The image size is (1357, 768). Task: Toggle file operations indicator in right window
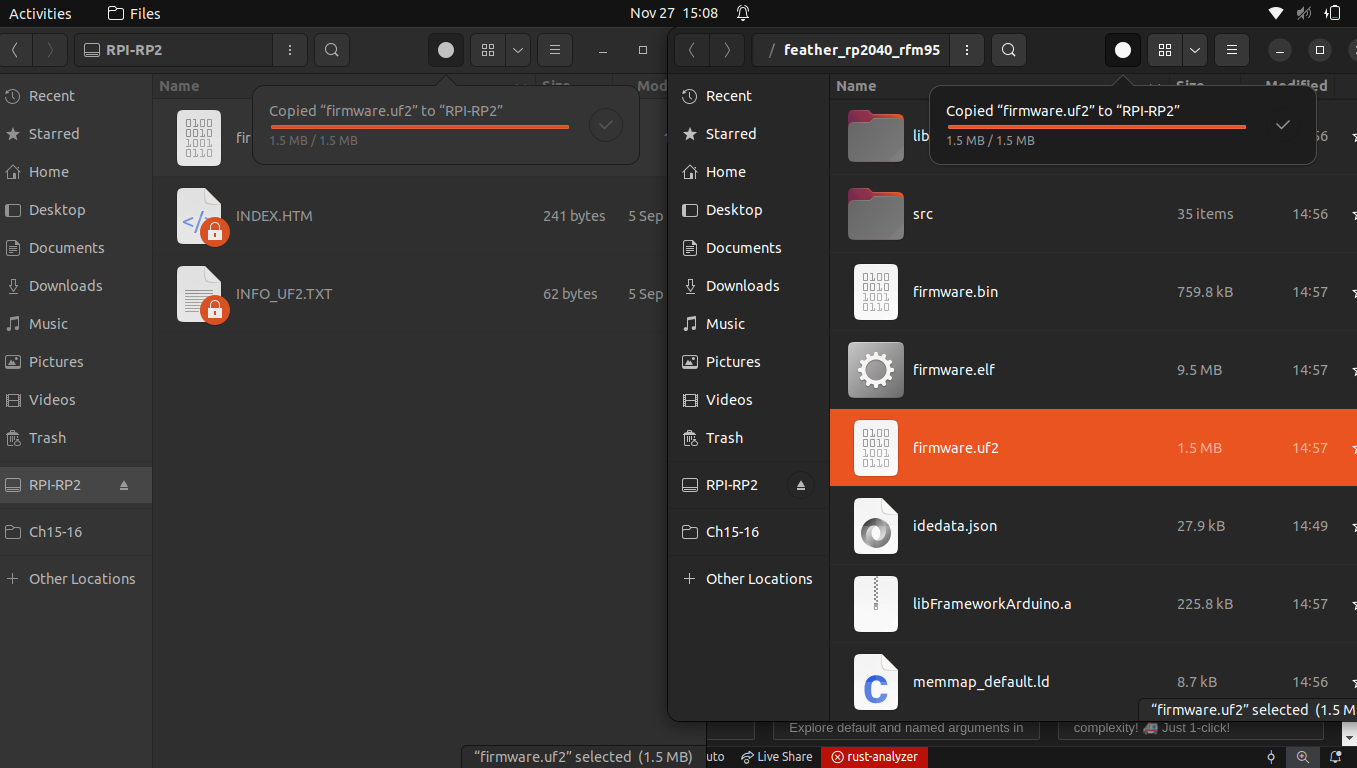coord(1123,50)
